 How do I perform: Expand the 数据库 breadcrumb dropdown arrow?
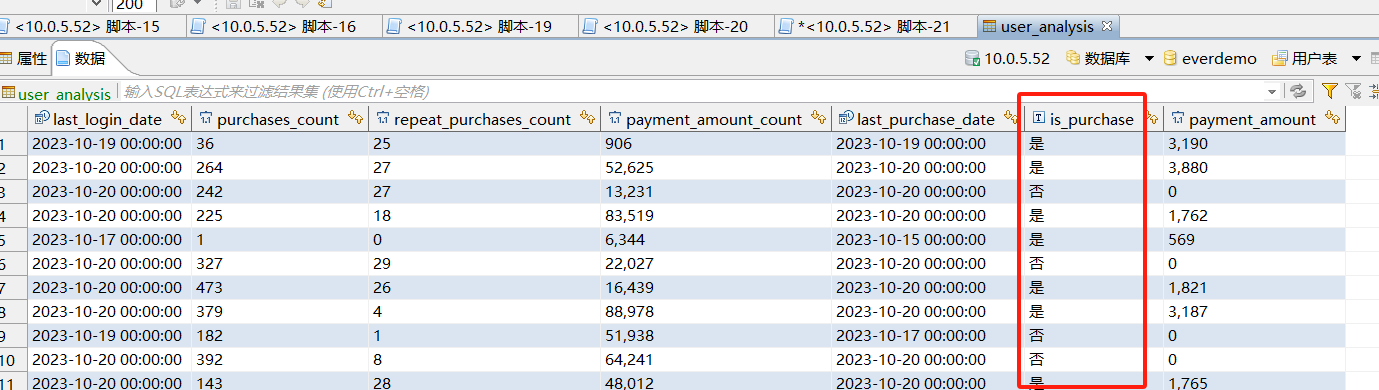[1149, 58]
